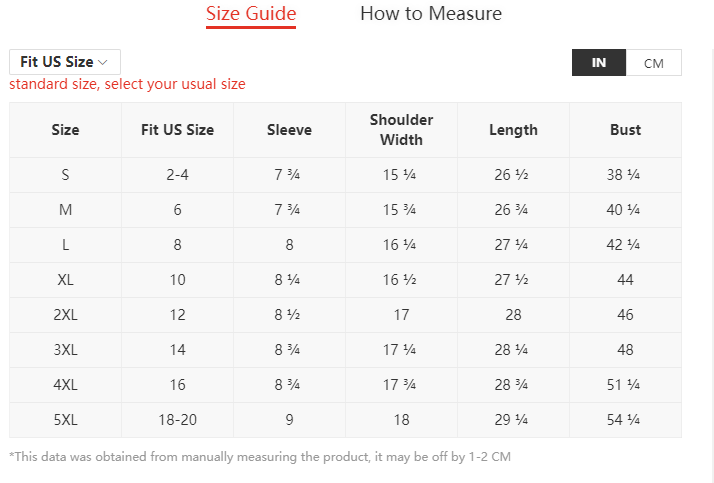Click the Sleeve column header

coord(289,130)
